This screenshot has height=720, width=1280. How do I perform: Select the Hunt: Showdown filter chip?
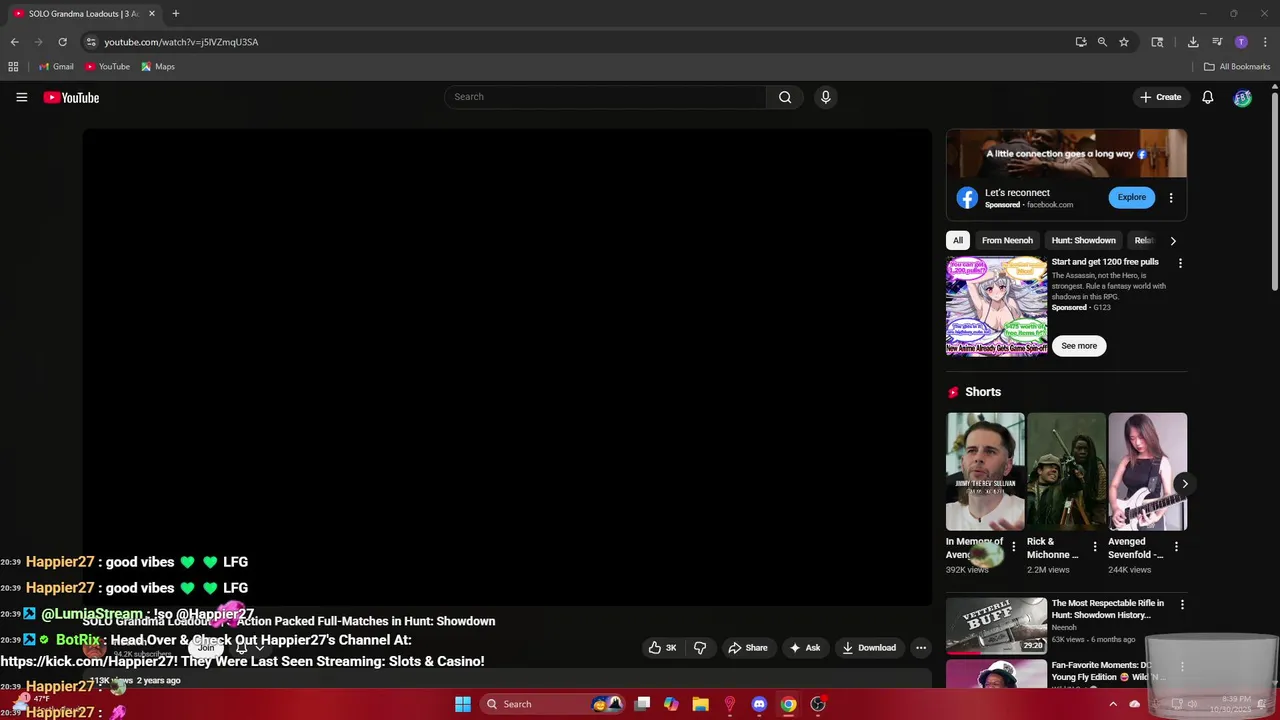click(x=1083, y=240)
